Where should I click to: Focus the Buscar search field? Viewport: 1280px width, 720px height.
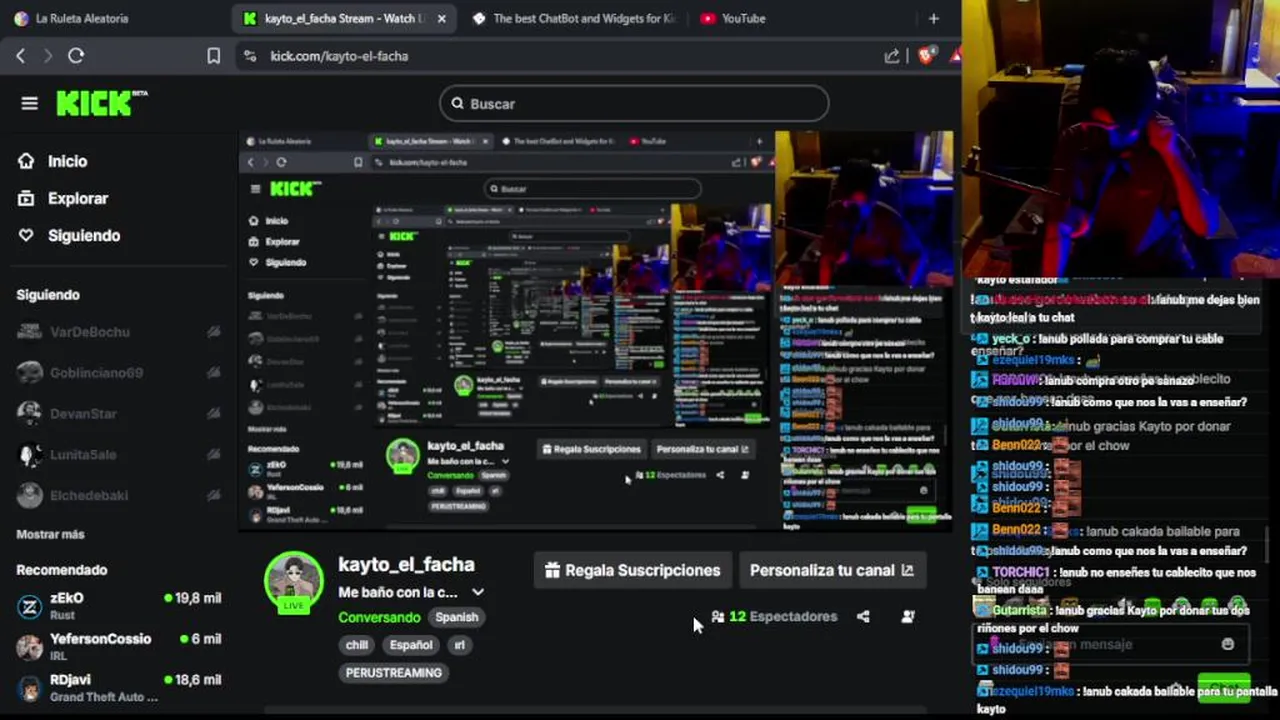(x=634, y=103)
